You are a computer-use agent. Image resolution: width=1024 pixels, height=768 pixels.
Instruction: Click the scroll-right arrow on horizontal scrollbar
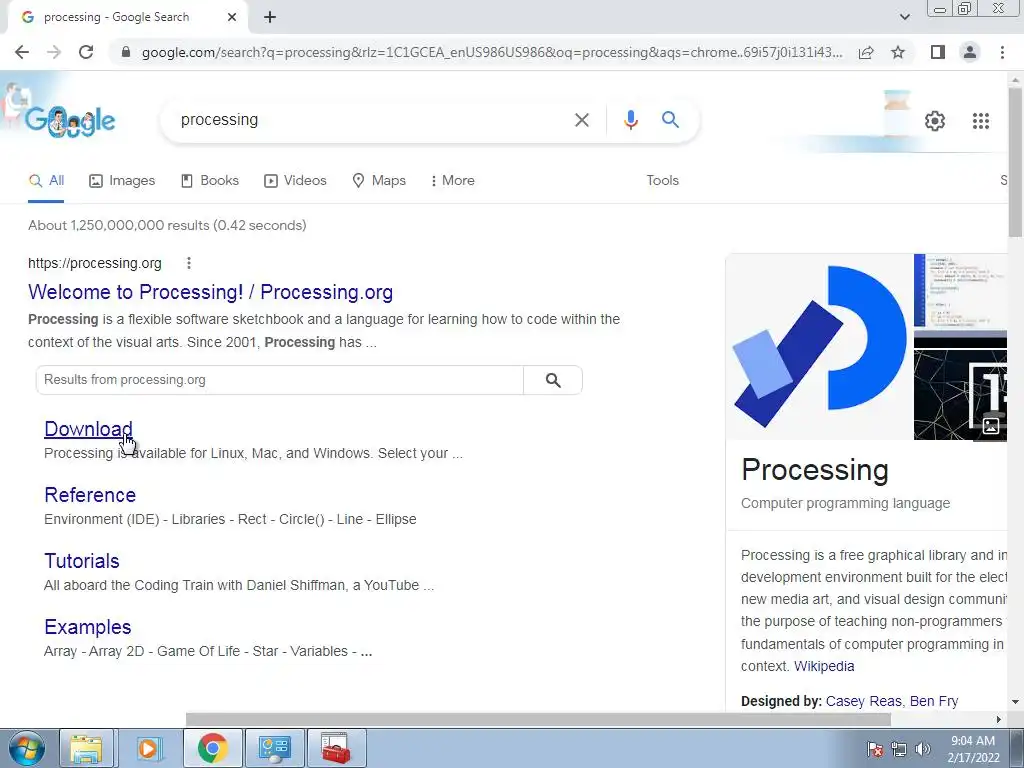click(999, 720)
